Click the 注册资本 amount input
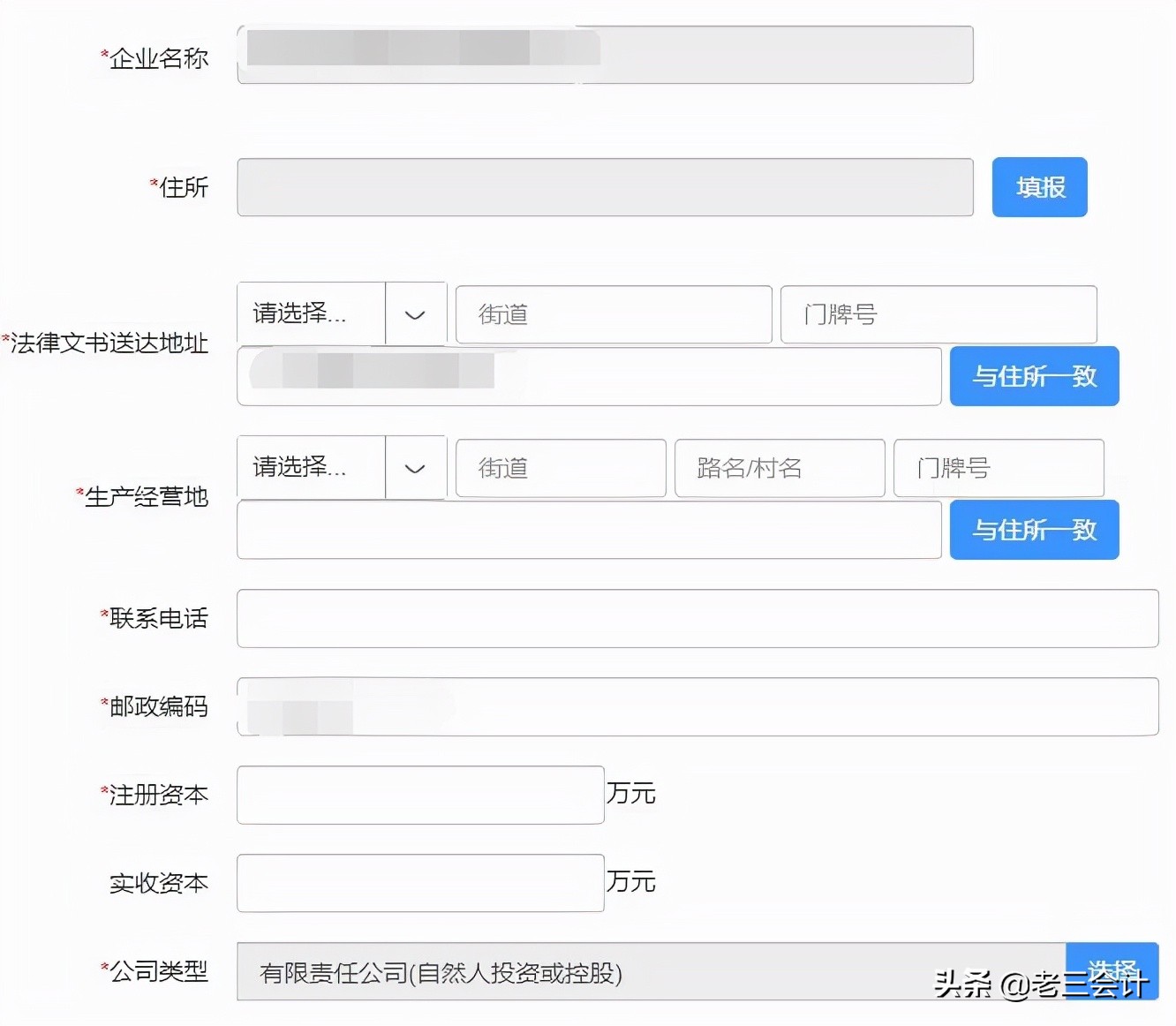This screenshot has height=1026, width=1176. (419, 794)
